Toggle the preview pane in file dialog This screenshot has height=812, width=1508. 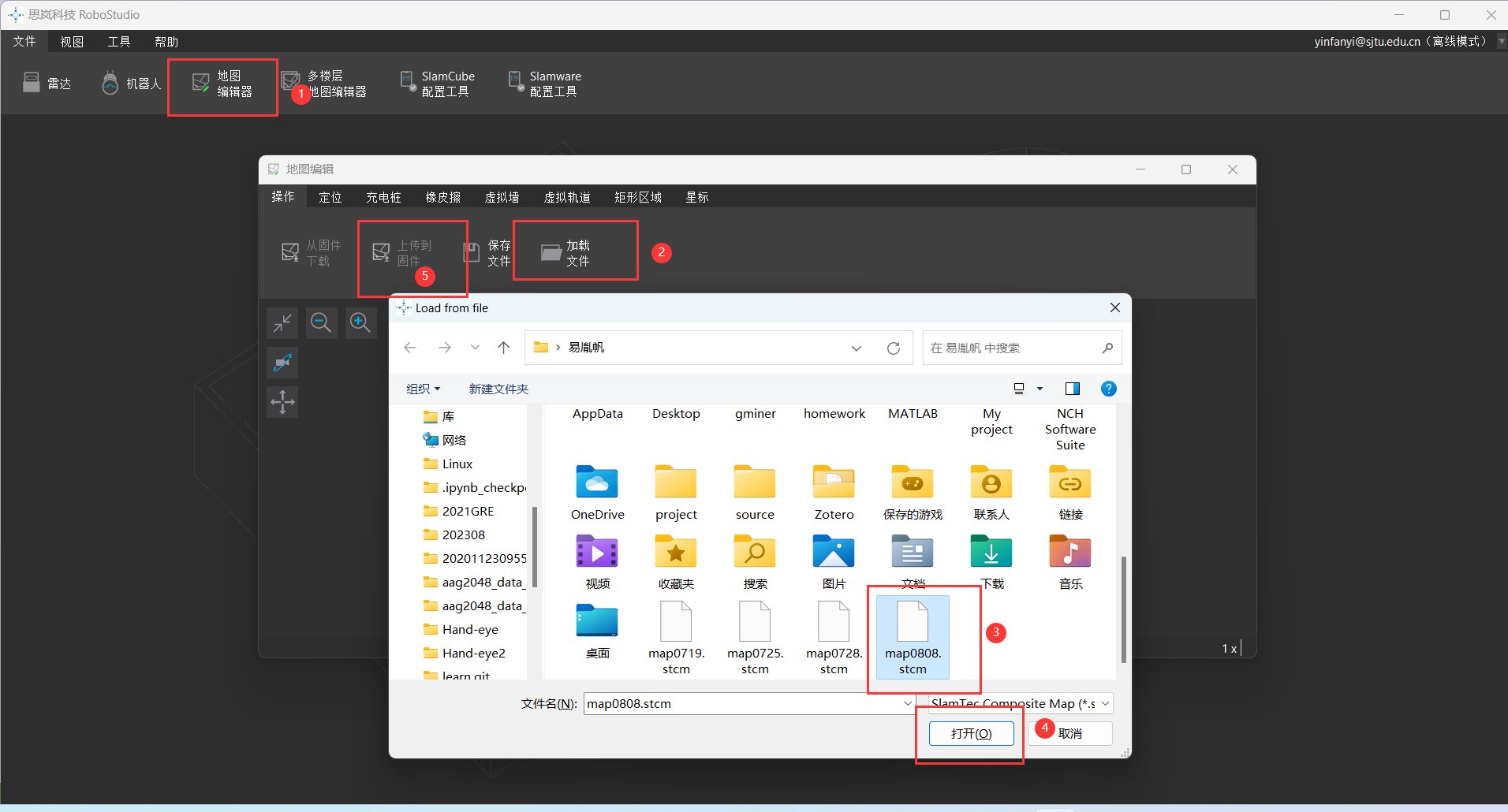[1072, 389]
